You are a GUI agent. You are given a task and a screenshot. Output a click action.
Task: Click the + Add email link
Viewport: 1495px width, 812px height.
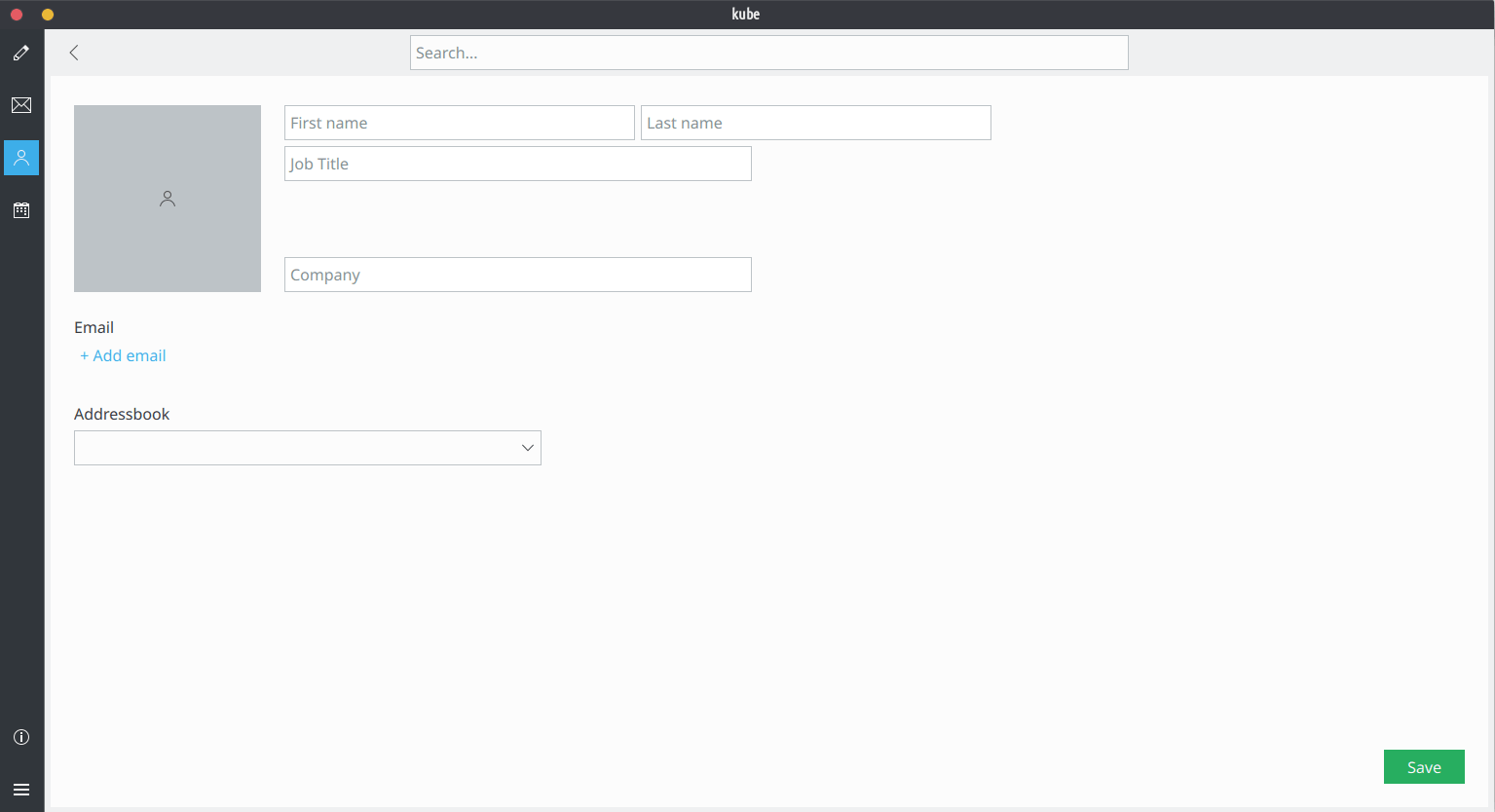[x=123, y=355]
